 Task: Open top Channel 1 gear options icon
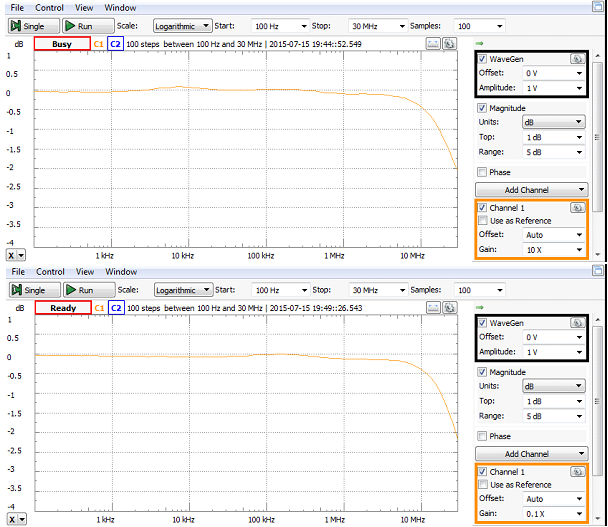coord(577,208)
